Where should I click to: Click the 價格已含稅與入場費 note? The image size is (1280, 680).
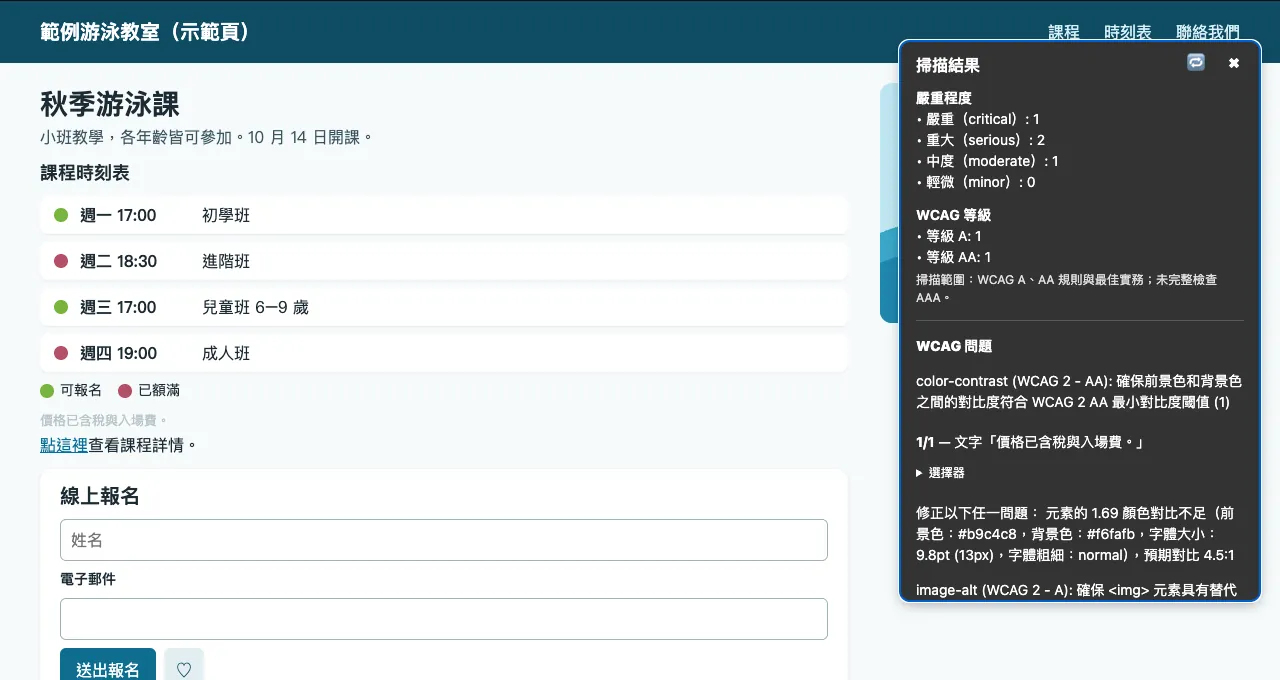tap(104, 421)
